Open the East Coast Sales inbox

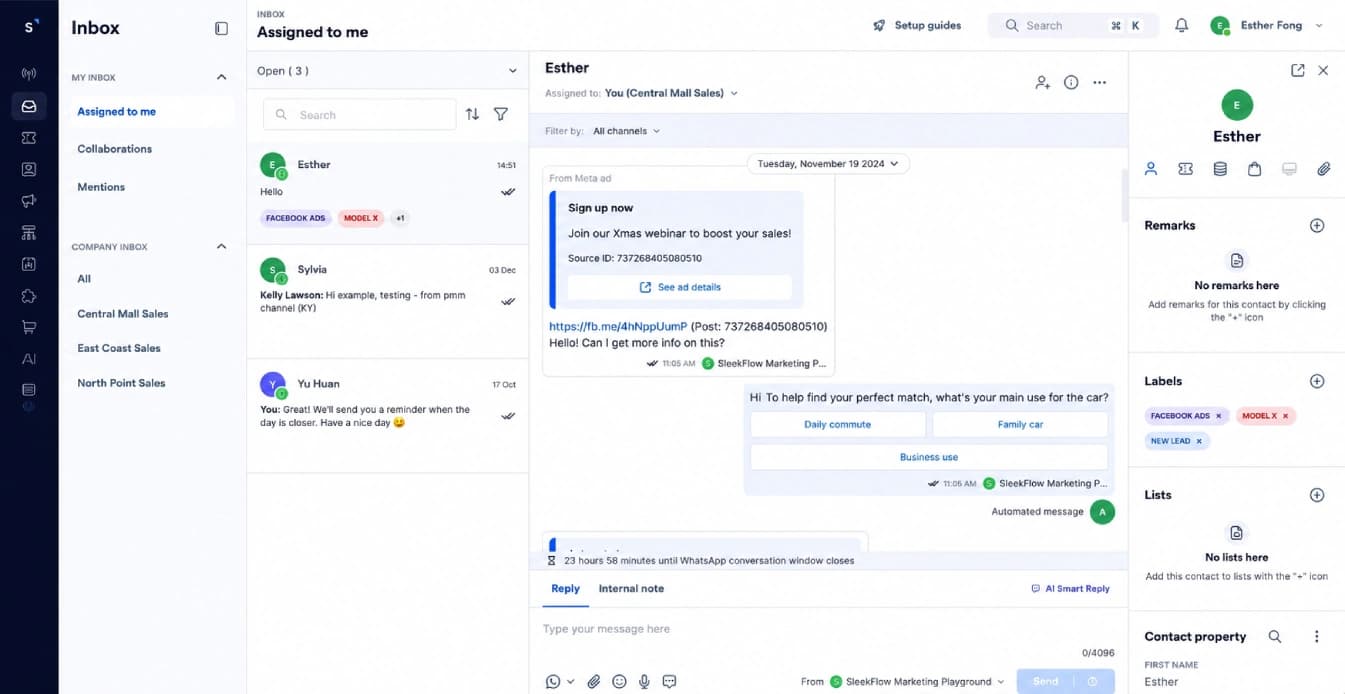click(119, 348)
